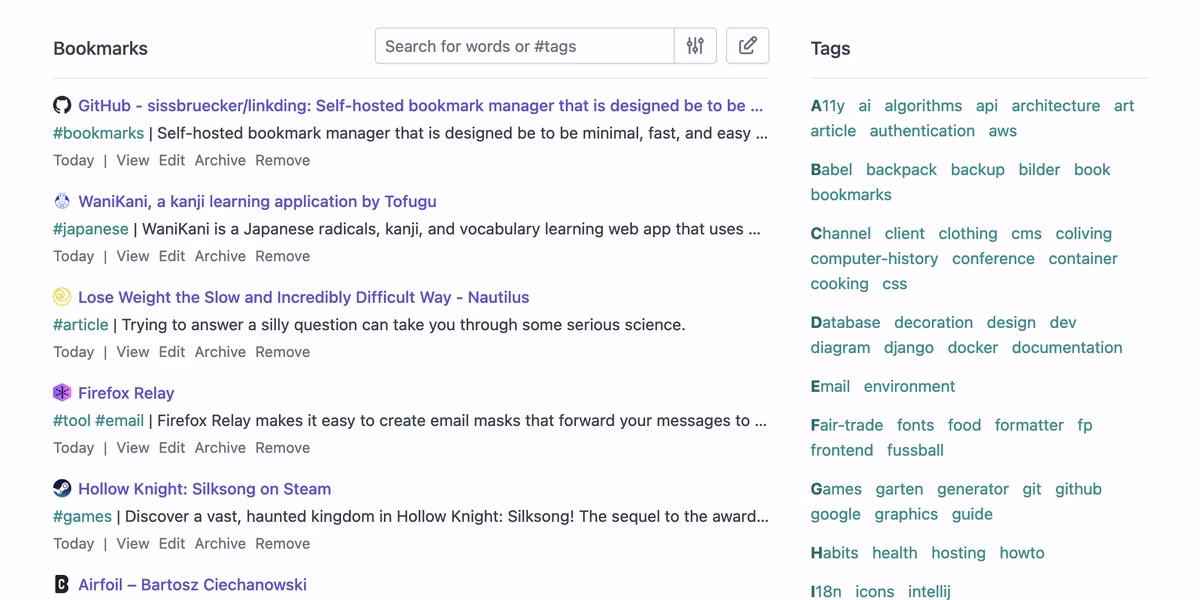
Task: Choose the backpack tag
Action: (x=901, y=170)
